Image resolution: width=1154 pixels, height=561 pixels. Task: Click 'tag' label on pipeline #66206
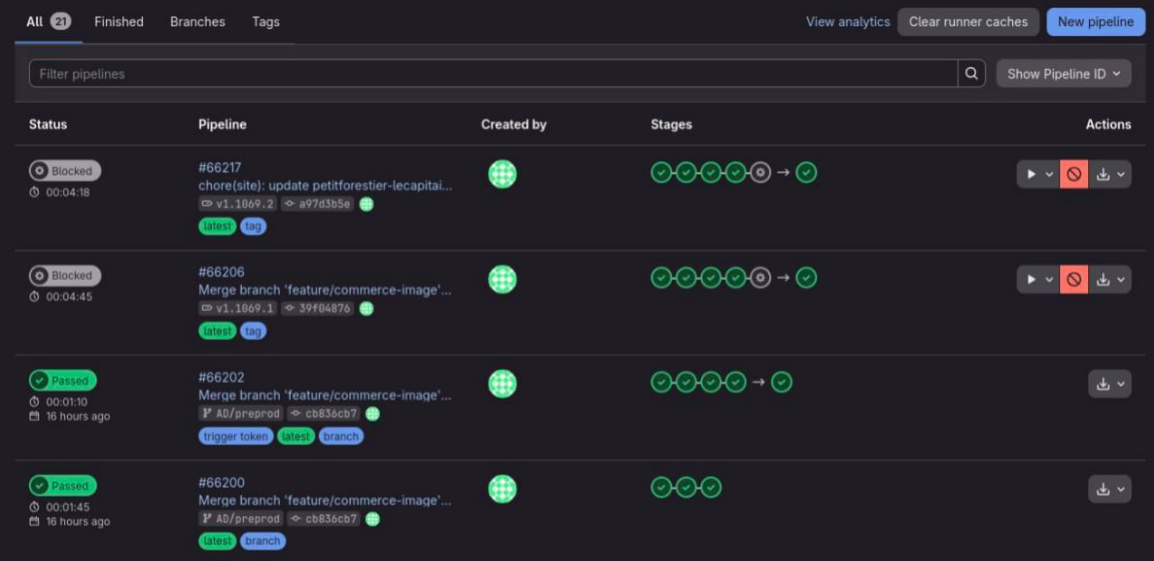pyautogui.click(x=253, y=331)
